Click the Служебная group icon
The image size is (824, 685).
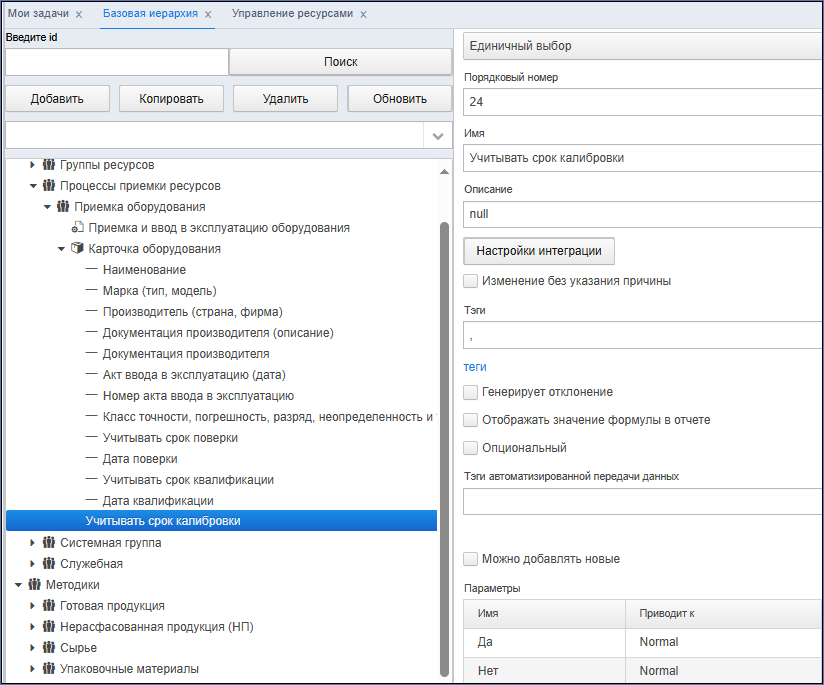(49, 564)
